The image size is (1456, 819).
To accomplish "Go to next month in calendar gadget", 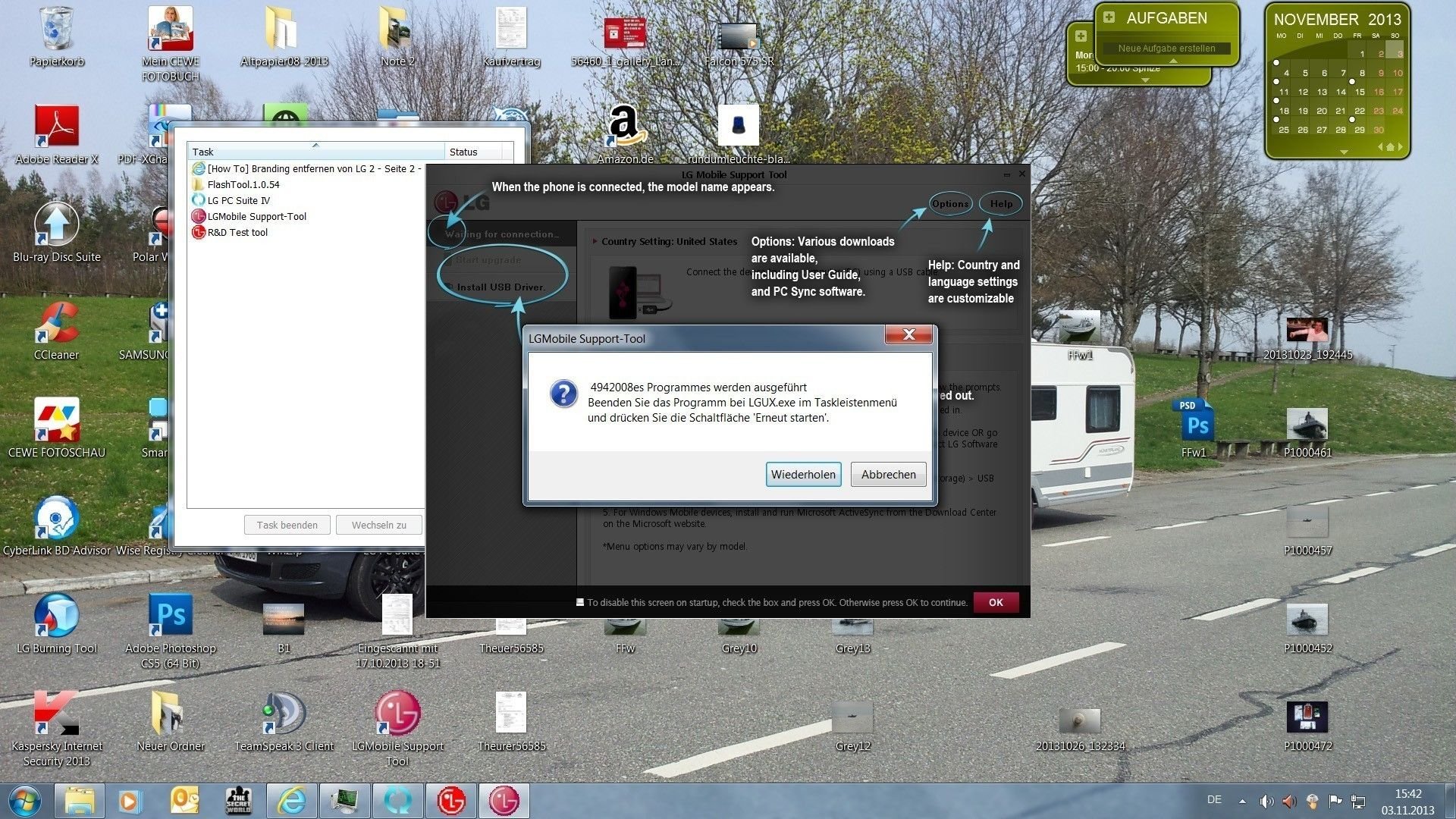I will coord(1400,146).
